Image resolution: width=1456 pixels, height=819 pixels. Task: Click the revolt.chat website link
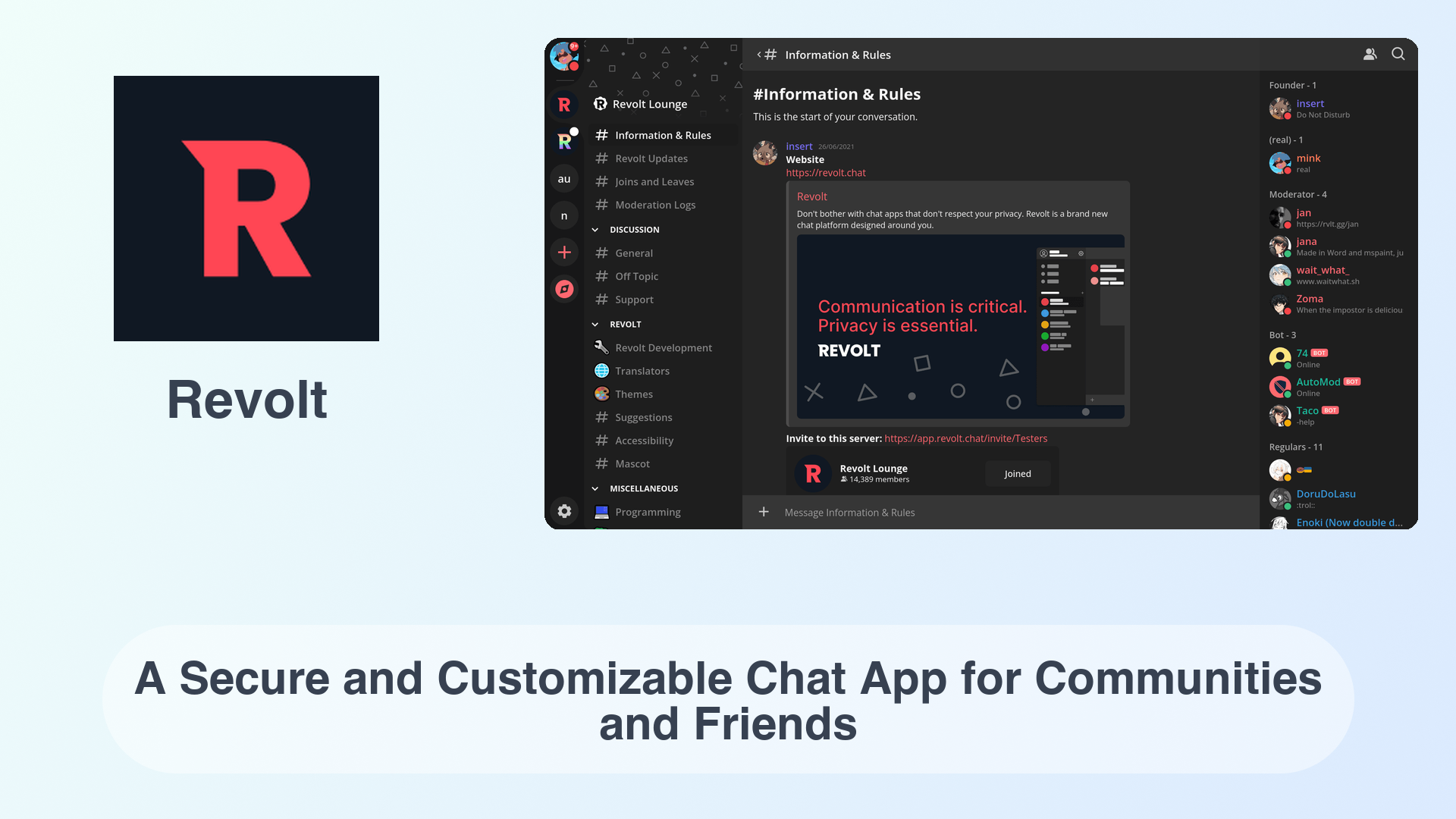[x=826, y=172]
